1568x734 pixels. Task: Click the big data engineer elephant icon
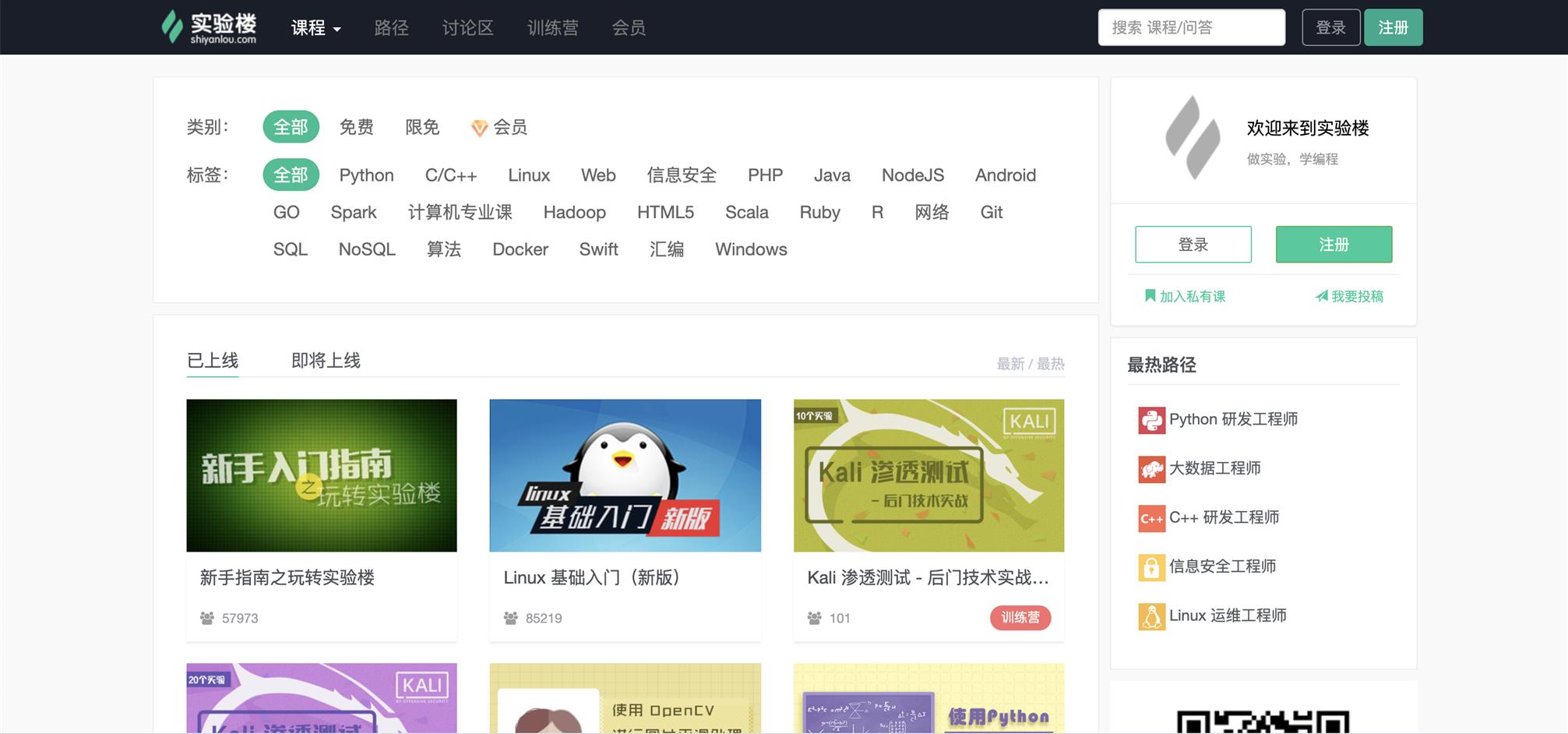click(x=1150, y=469)
